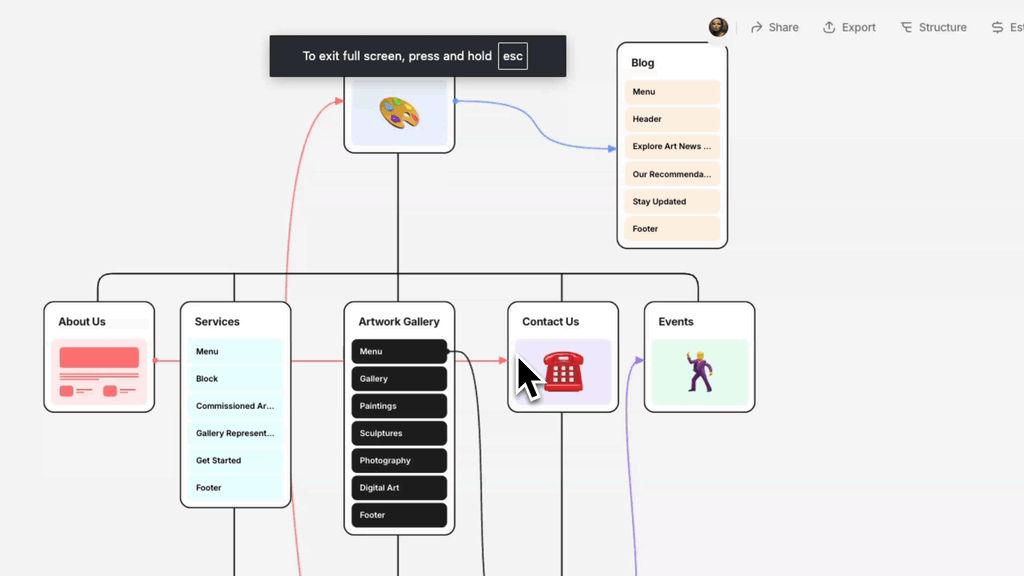Select the Contact Us page title
Screen dimensions: 1024x576
point(551,321)
